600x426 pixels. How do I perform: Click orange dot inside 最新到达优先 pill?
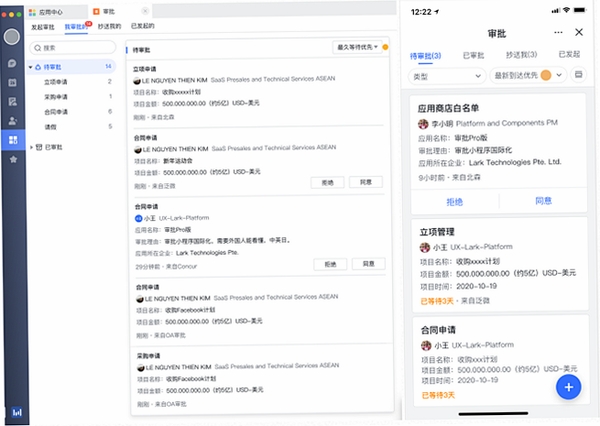tap(546, 75)
